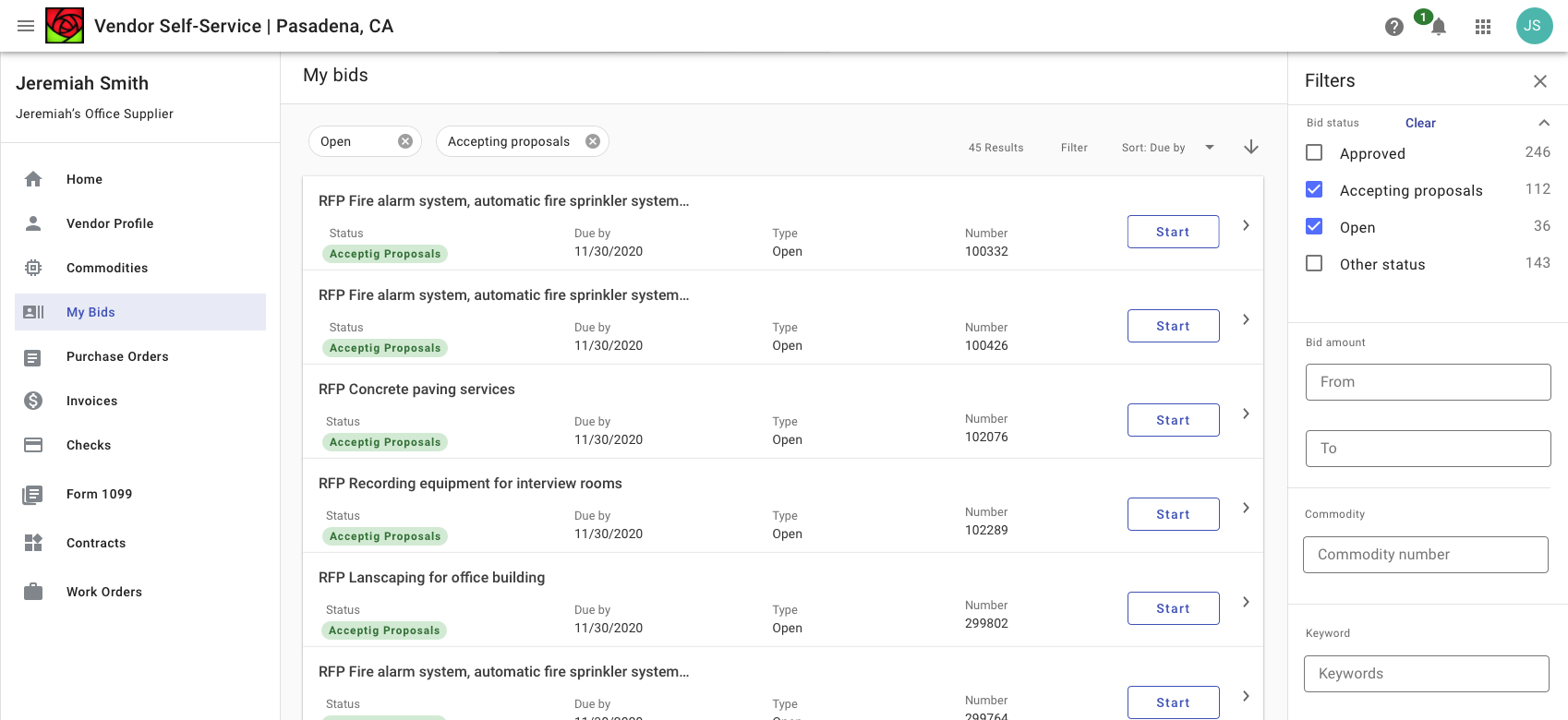The width and height of the screenshot is (1568, 720).
Task: Open the notifications bell
Action: [1439, 27]
